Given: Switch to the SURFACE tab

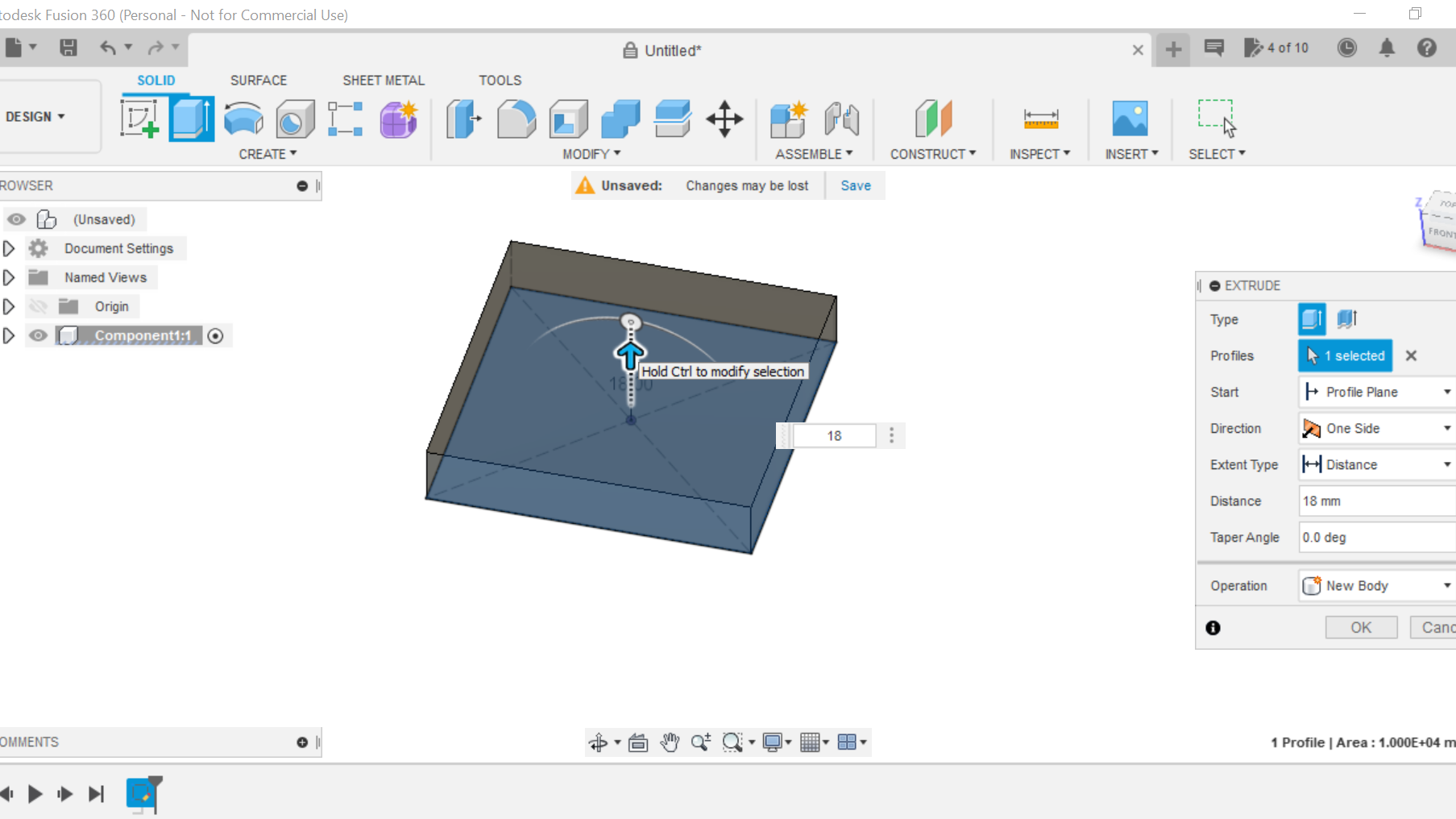Looking at the screenshot, I should 258,80.
